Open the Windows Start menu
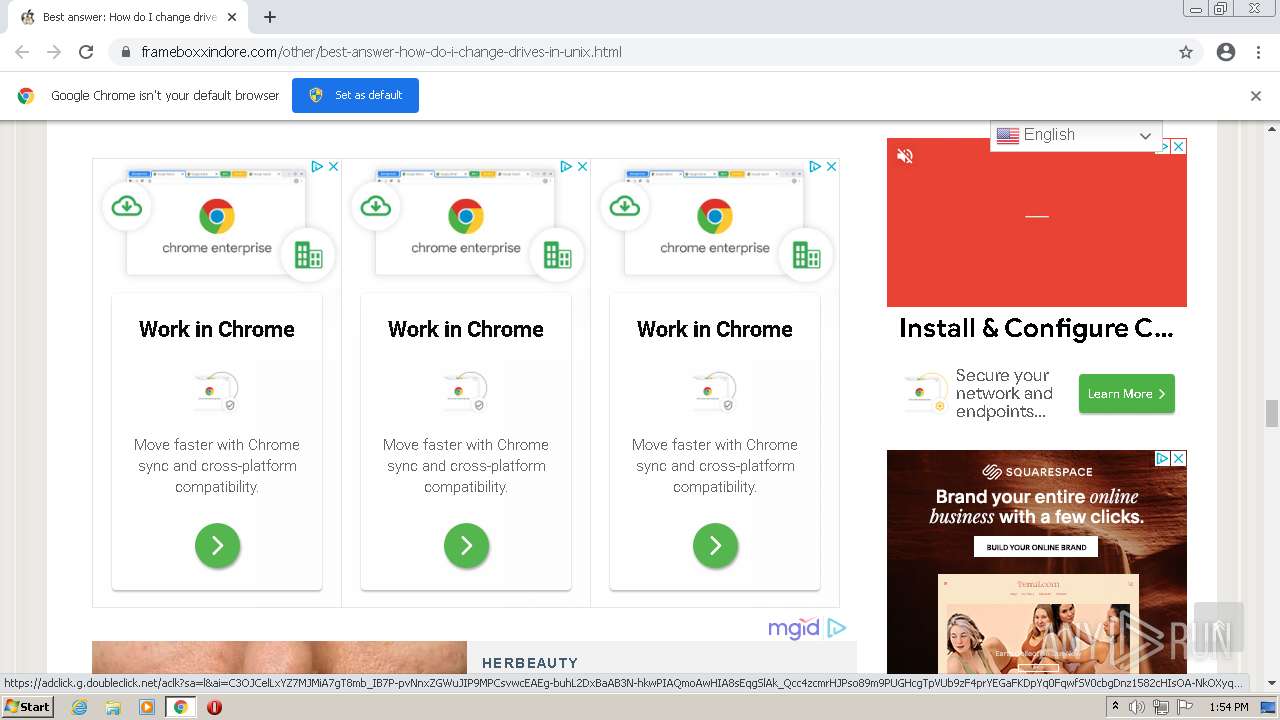This screenshot has height=720, width=1280. pyautogui.click(x=28, y=707)
